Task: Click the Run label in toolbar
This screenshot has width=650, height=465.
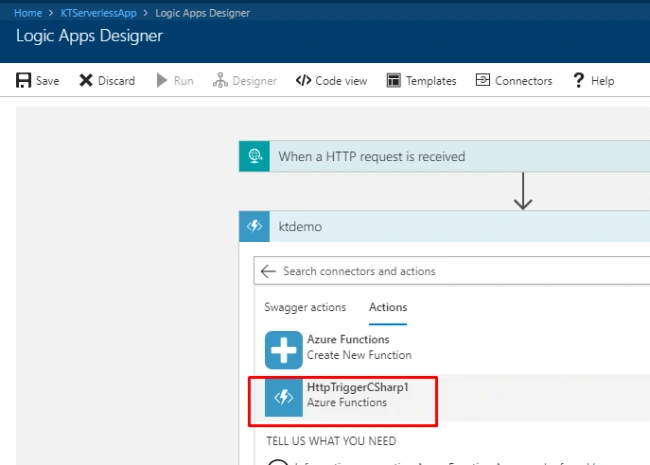Action: [184, 81]
